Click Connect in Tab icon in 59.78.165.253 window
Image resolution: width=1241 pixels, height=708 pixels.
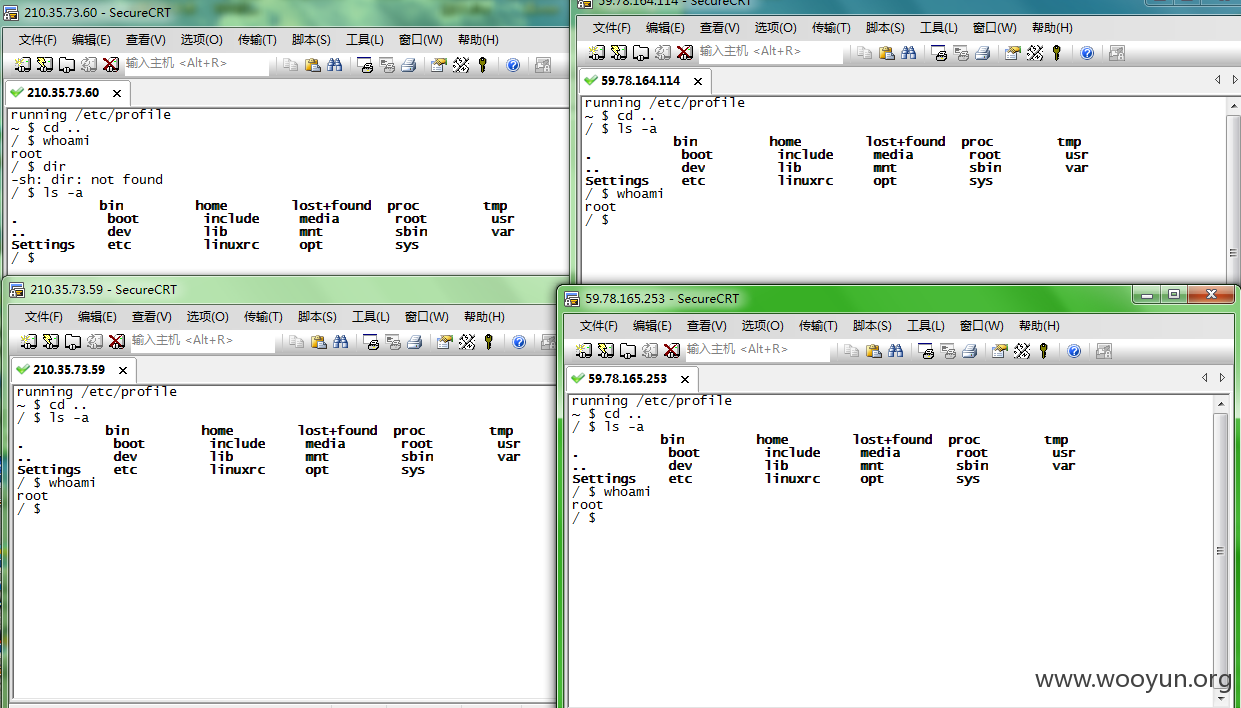tap(627, 350)
